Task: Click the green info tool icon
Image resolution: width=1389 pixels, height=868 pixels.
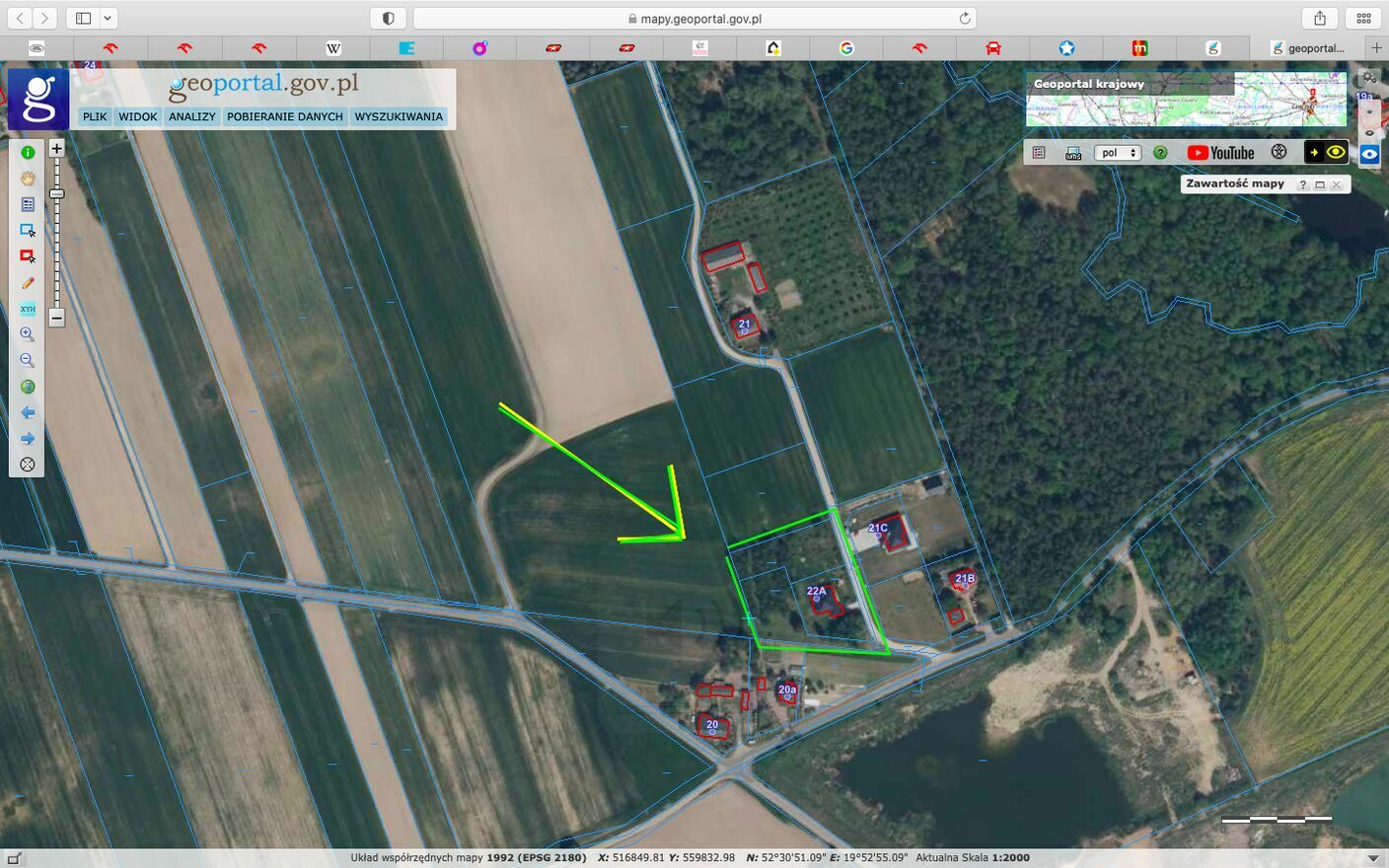Action: click(28, 153)
